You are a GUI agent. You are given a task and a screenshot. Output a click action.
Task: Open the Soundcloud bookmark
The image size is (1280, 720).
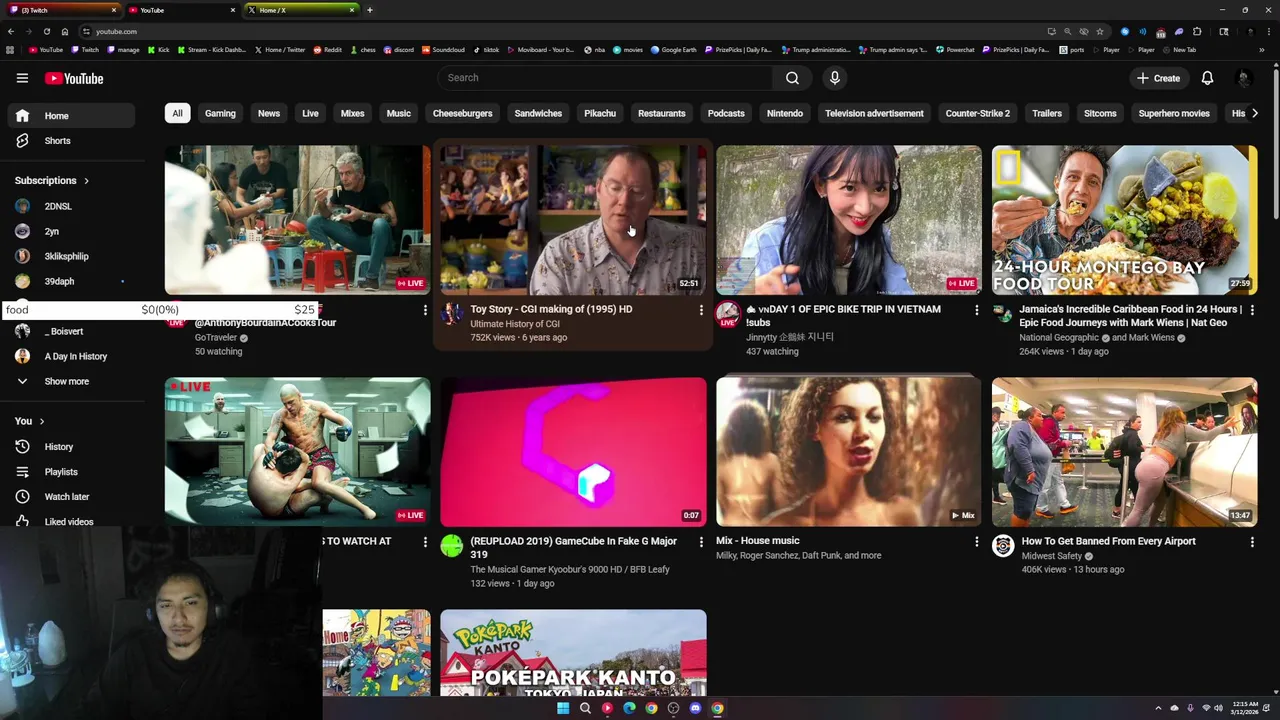click(x=443, y=50)
